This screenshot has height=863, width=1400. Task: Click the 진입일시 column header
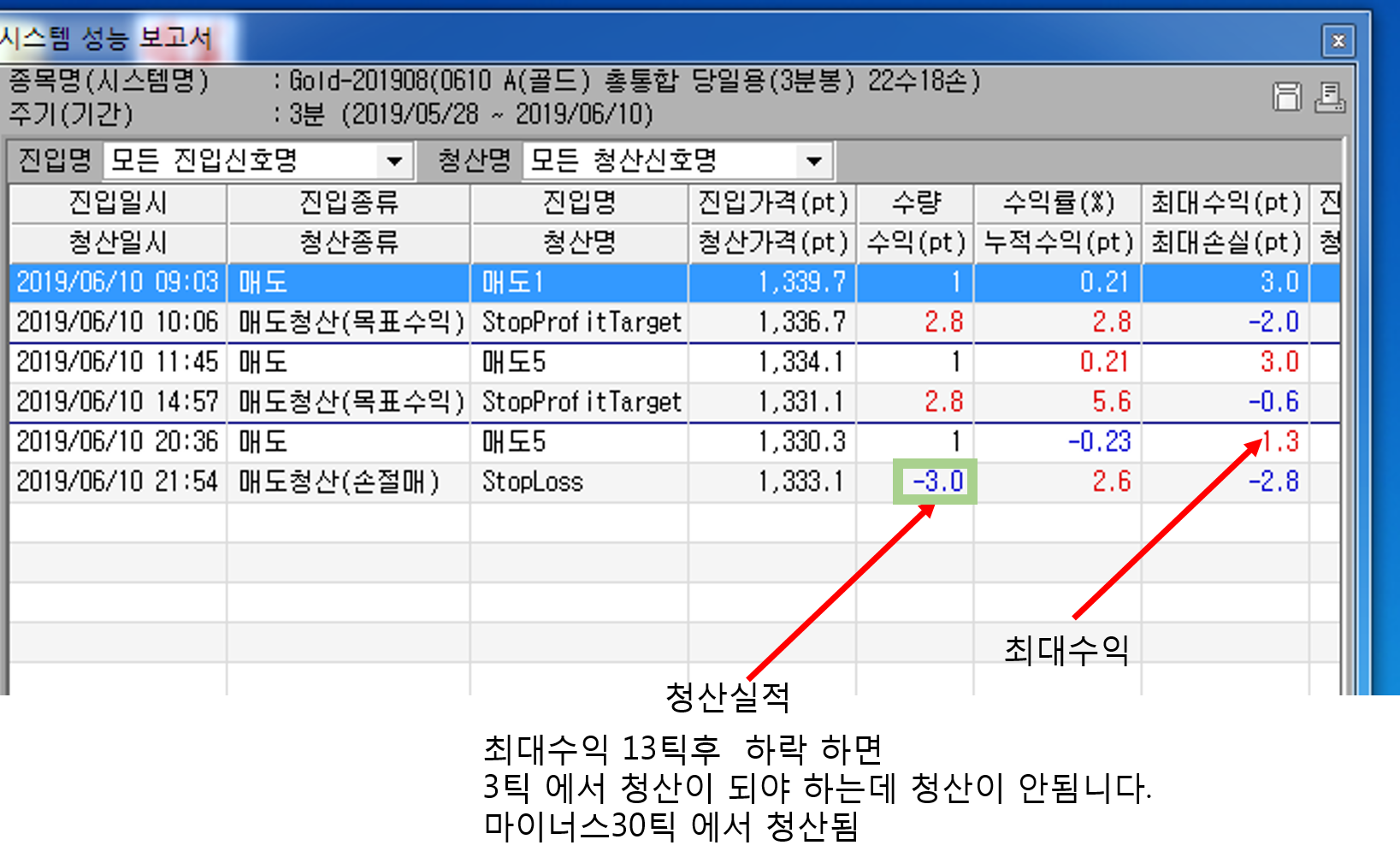118,203
